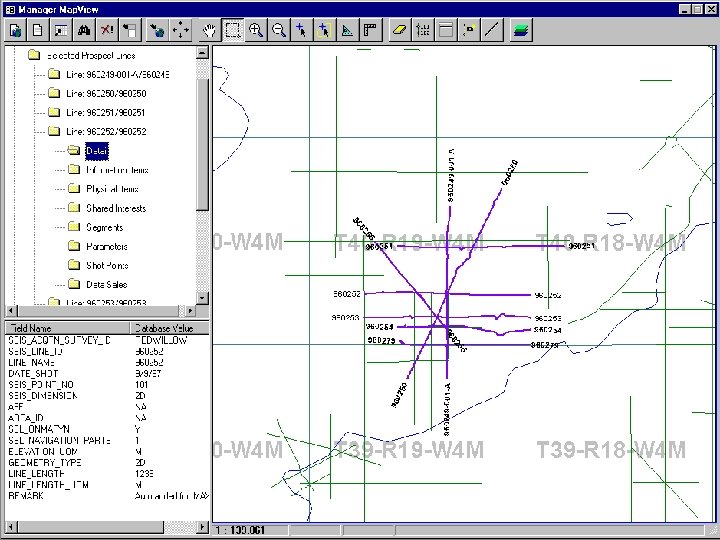Click the tree panel scroll right arrow
This screenshot has width=720, height=540.
click(191, 310)
